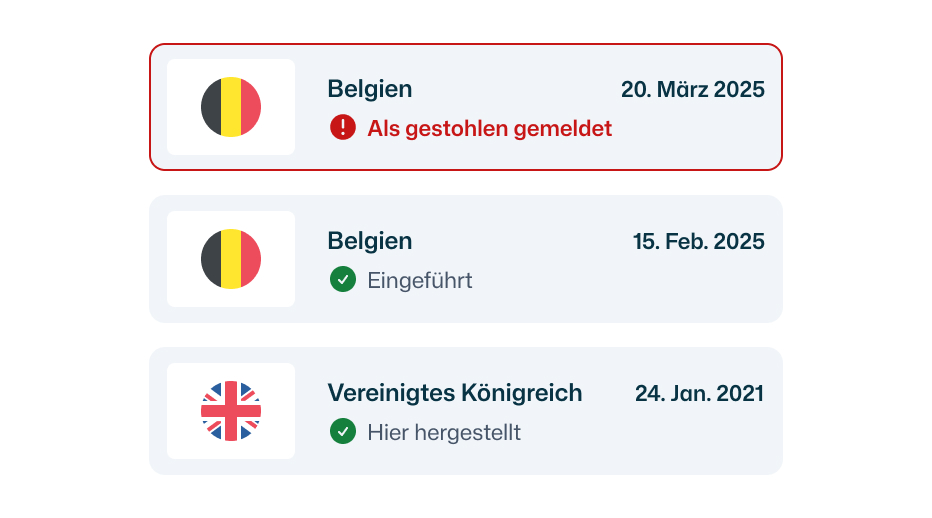Click 'Belgien' title in the stolen entry
The height and width of the screenshot is (518, 932).
370,89
